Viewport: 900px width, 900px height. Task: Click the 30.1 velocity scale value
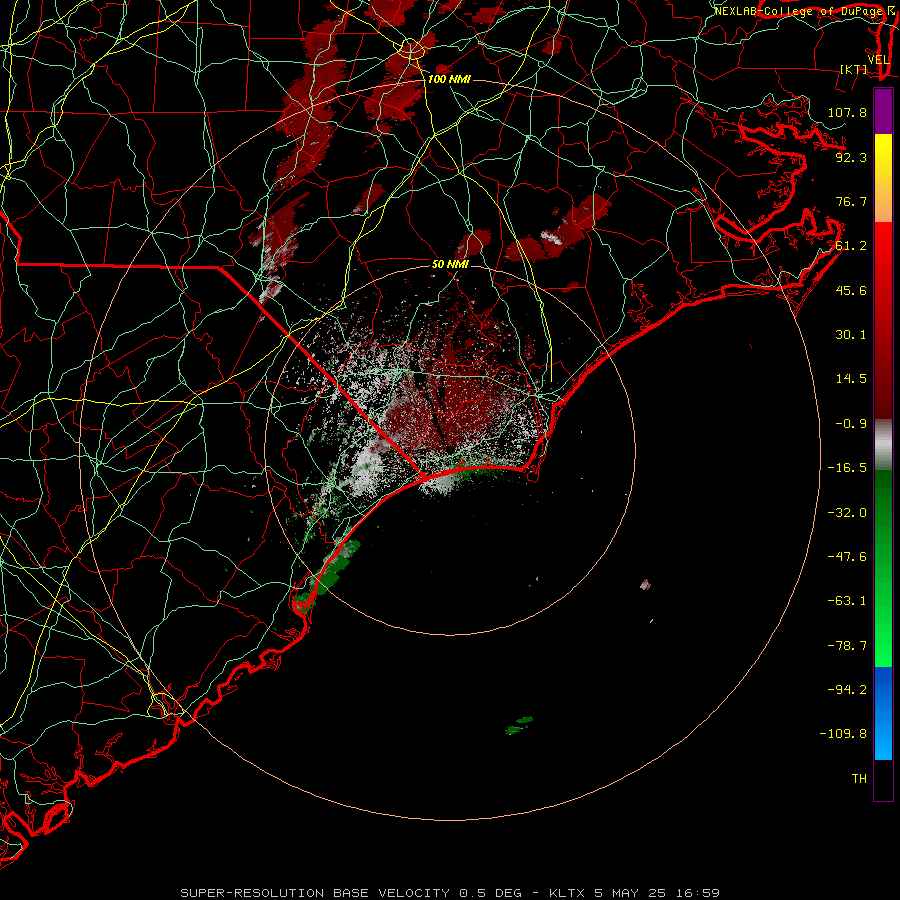[x=851, y=335]
